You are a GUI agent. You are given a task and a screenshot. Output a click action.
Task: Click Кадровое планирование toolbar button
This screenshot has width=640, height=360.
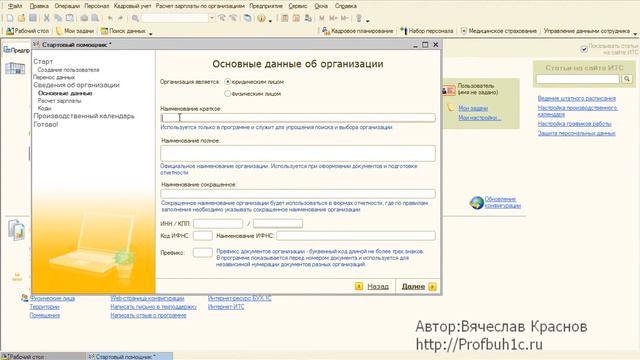358,31
